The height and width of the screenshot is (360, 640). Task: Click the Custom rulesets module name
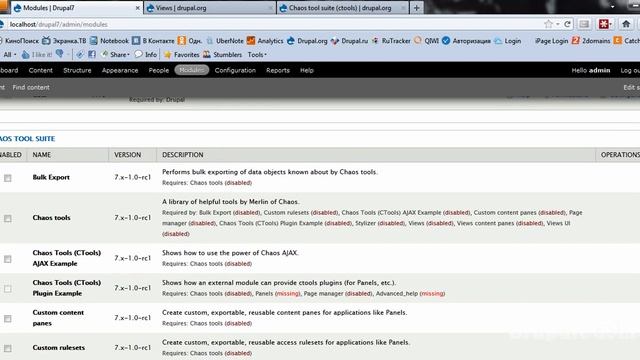click(x=59, y=347)
